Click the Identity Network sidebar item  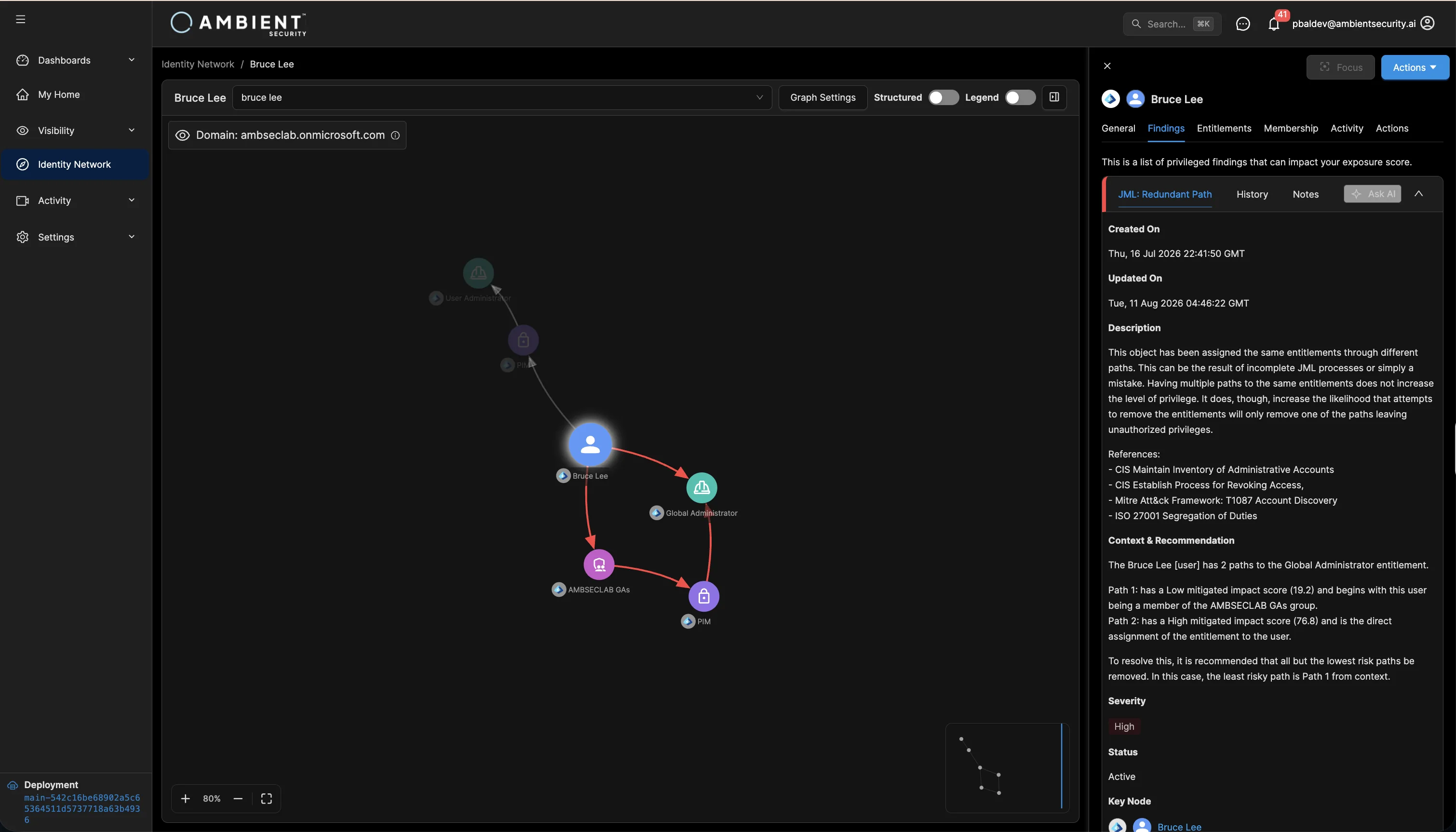point(75,164)
